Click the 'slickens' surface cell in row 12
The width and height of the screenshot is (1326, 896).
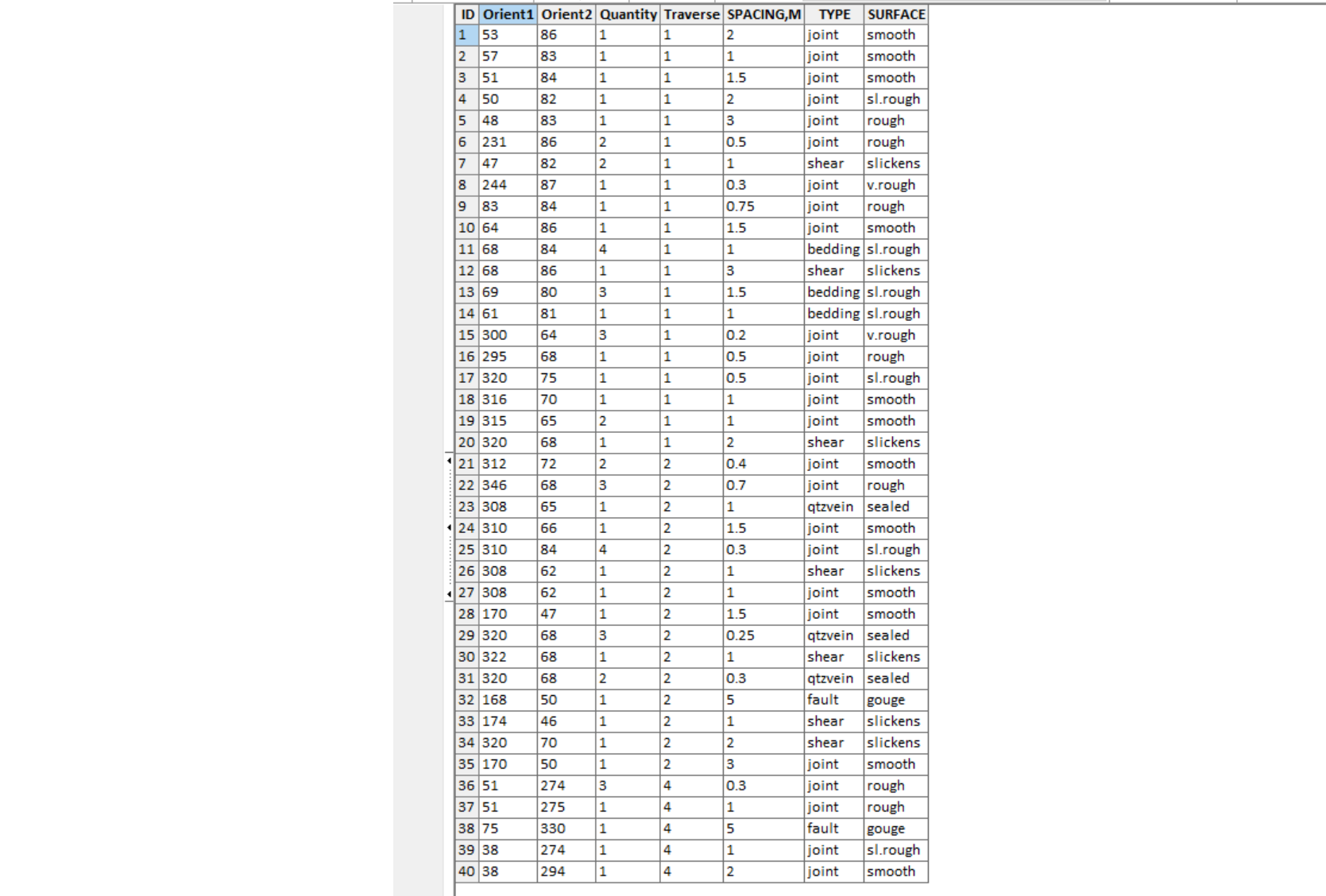(x=896, y=271)
